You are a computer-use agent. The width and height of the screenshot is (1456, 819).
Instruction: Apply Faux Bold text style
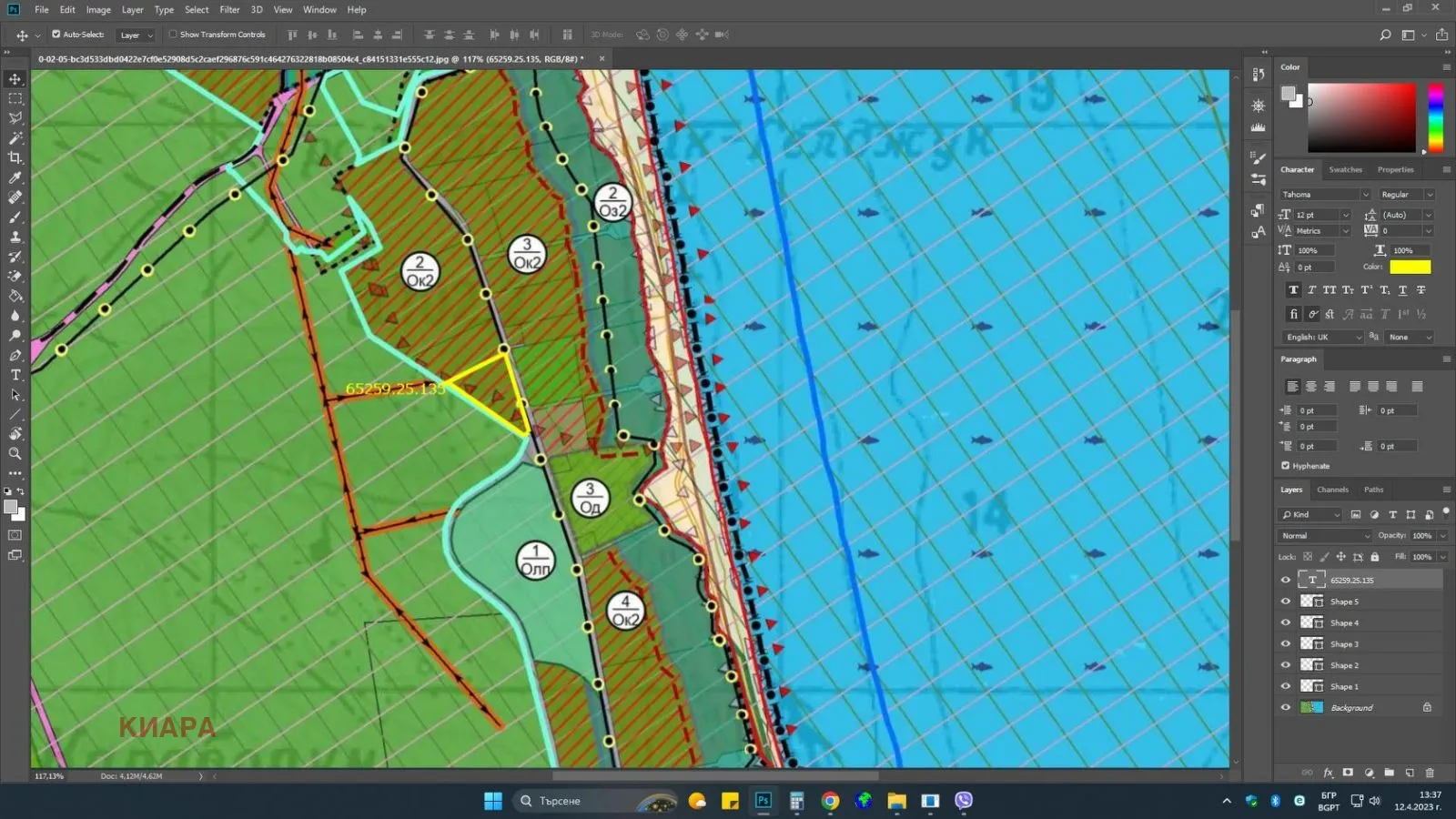click(x=1293, y=290)
